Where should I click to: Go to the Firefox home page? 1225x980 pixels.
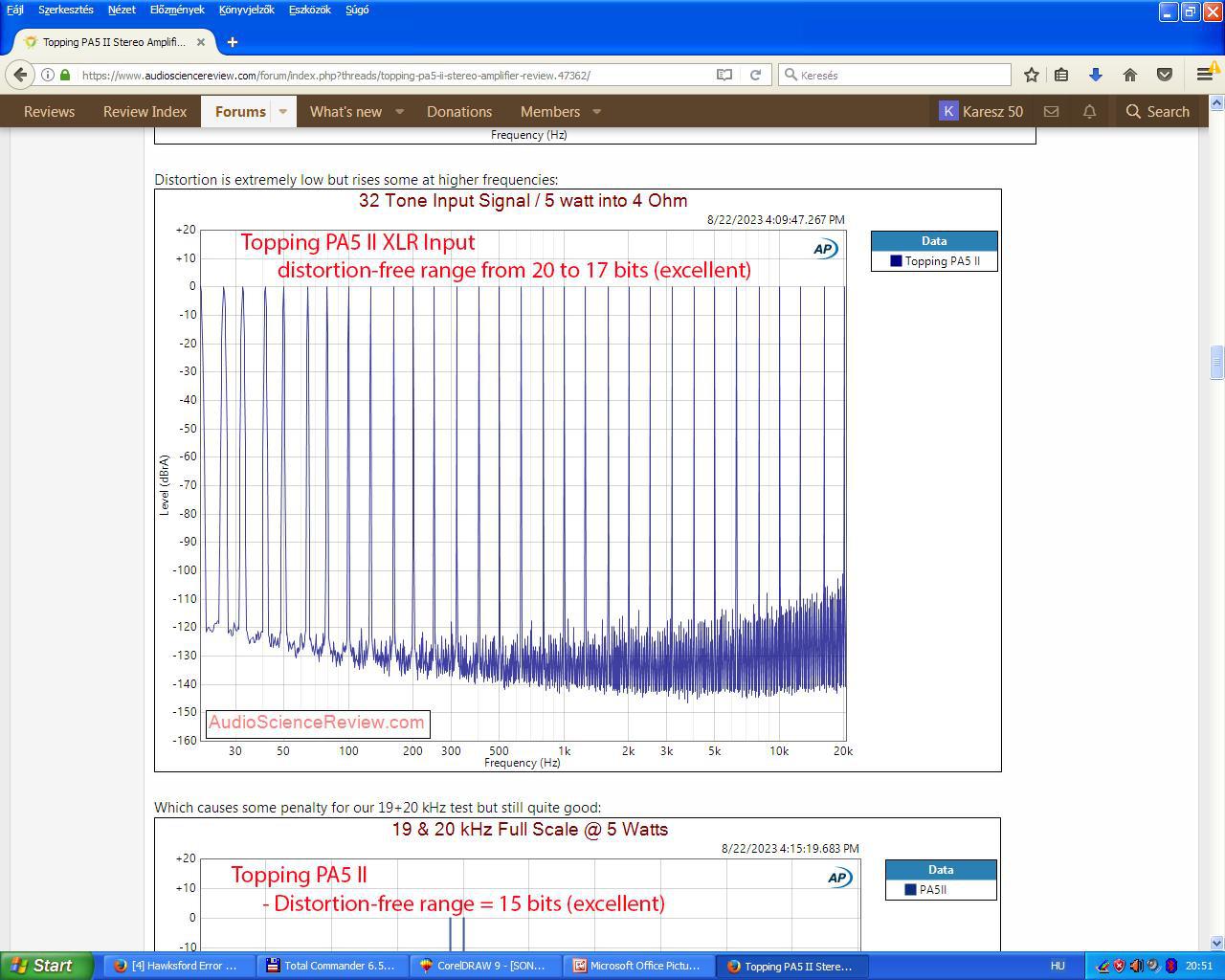[1130, 75]
